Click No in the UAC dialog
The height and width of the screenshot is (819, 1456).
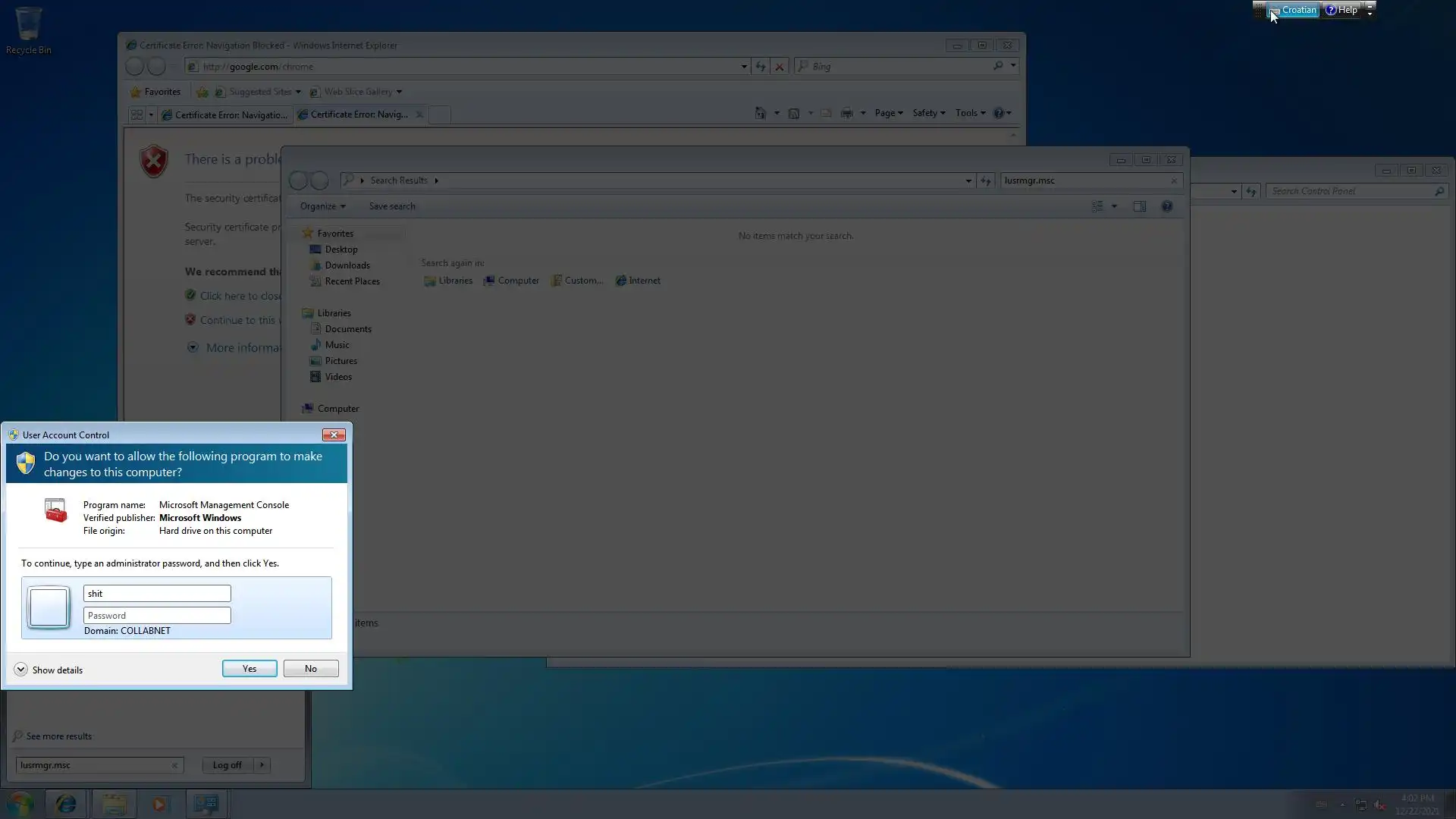[311, 668]
